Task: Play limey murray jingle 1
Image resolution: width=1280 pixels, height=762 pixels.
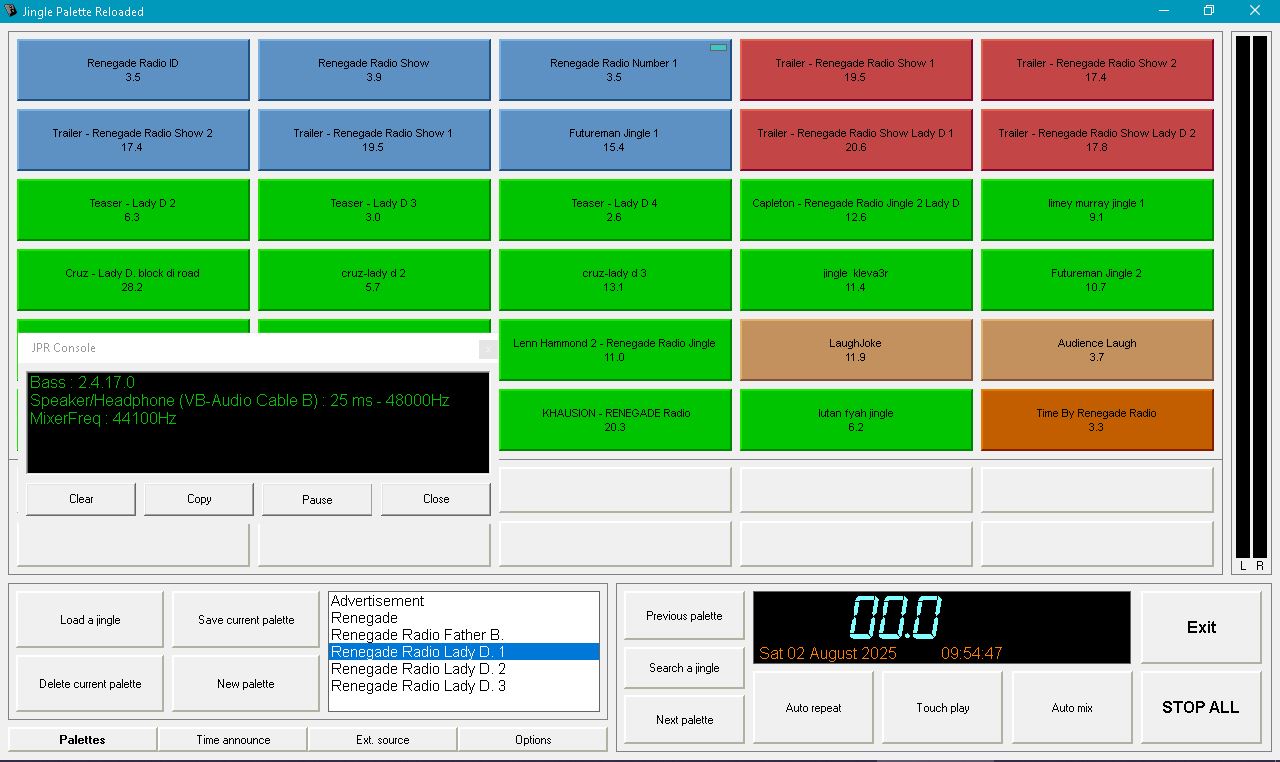Action: pyautogui.click(x=1097, y=210)
